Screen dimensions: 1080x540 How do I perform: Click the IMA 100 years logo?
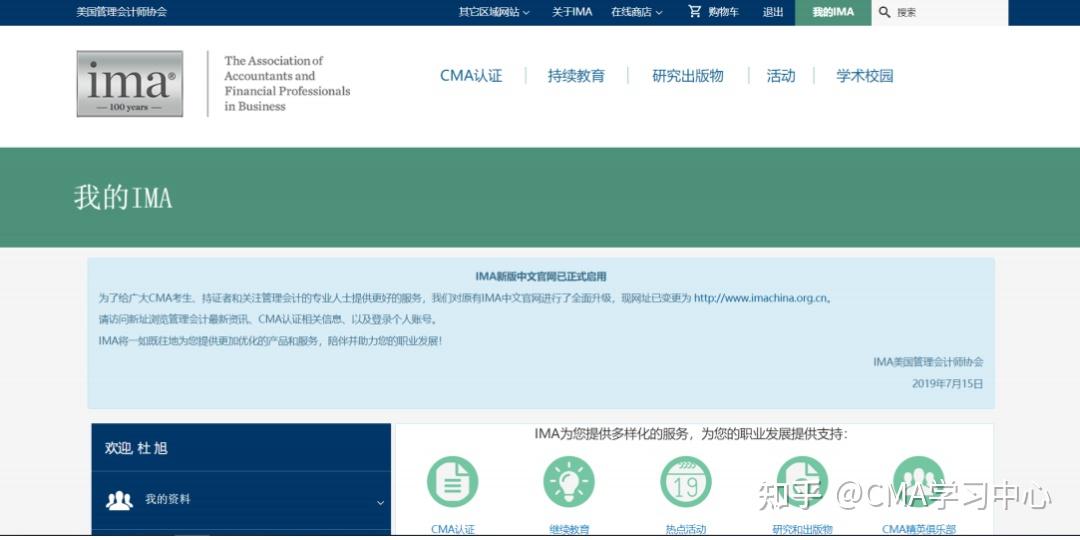(129, 83)
